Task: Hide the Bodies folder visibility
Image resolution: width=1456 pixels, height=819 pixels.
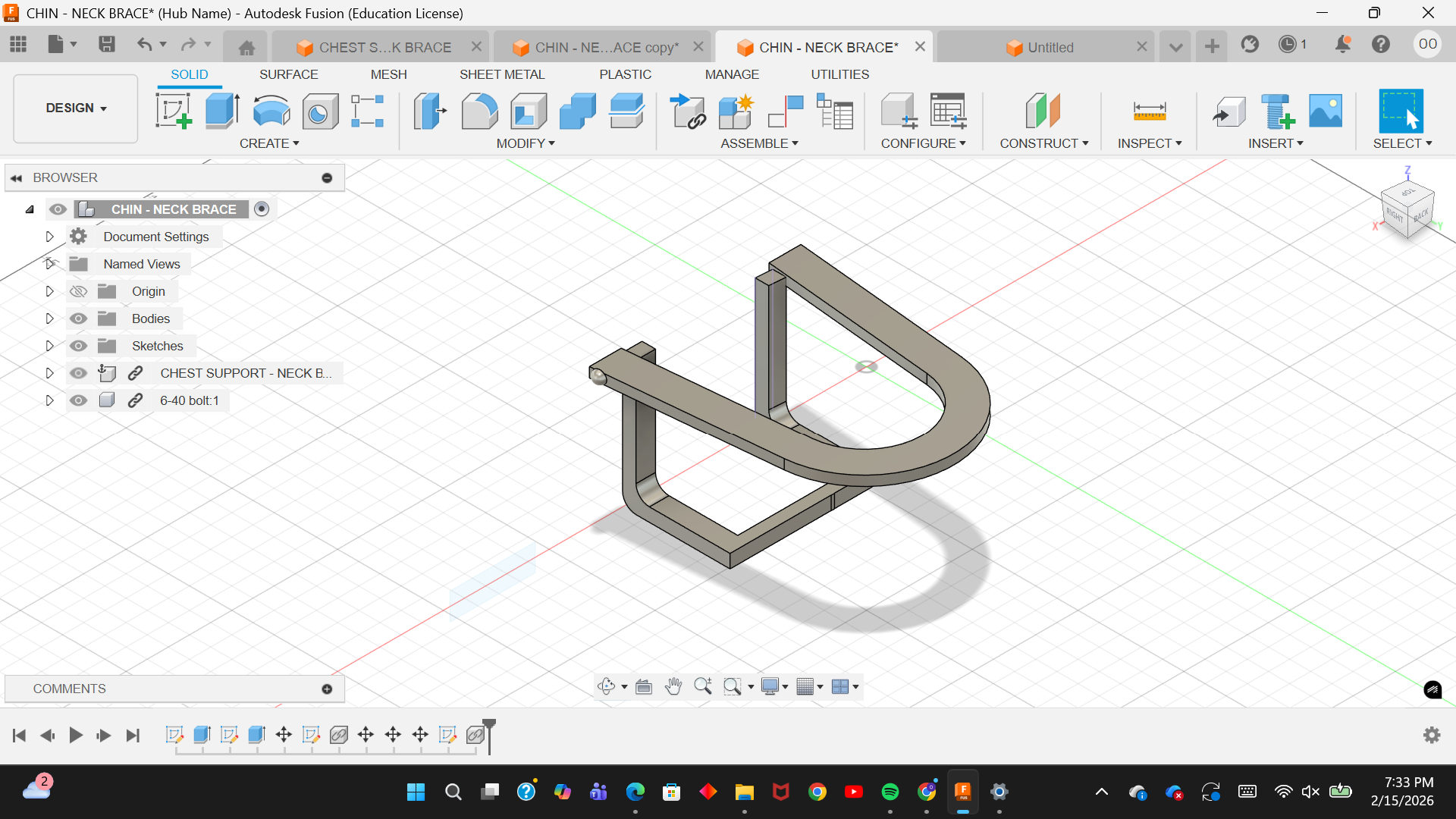Action: (x=78, y=318)
